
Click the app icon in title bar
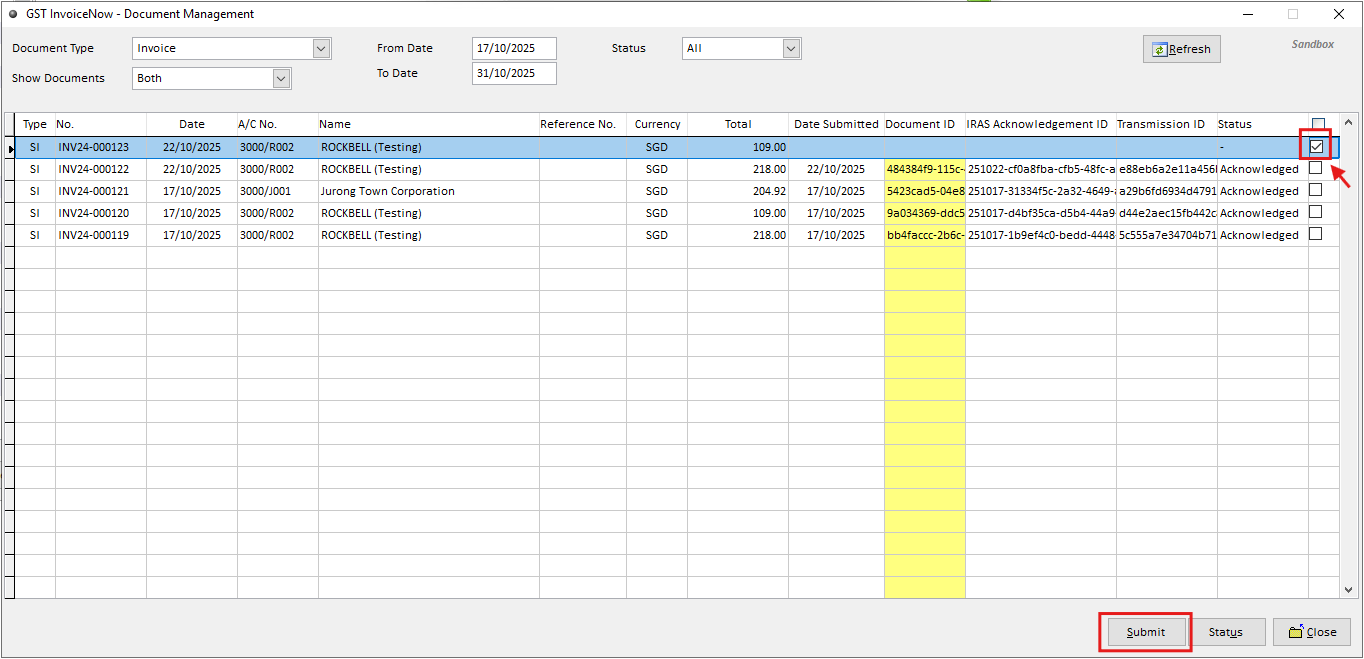point(13,14)
